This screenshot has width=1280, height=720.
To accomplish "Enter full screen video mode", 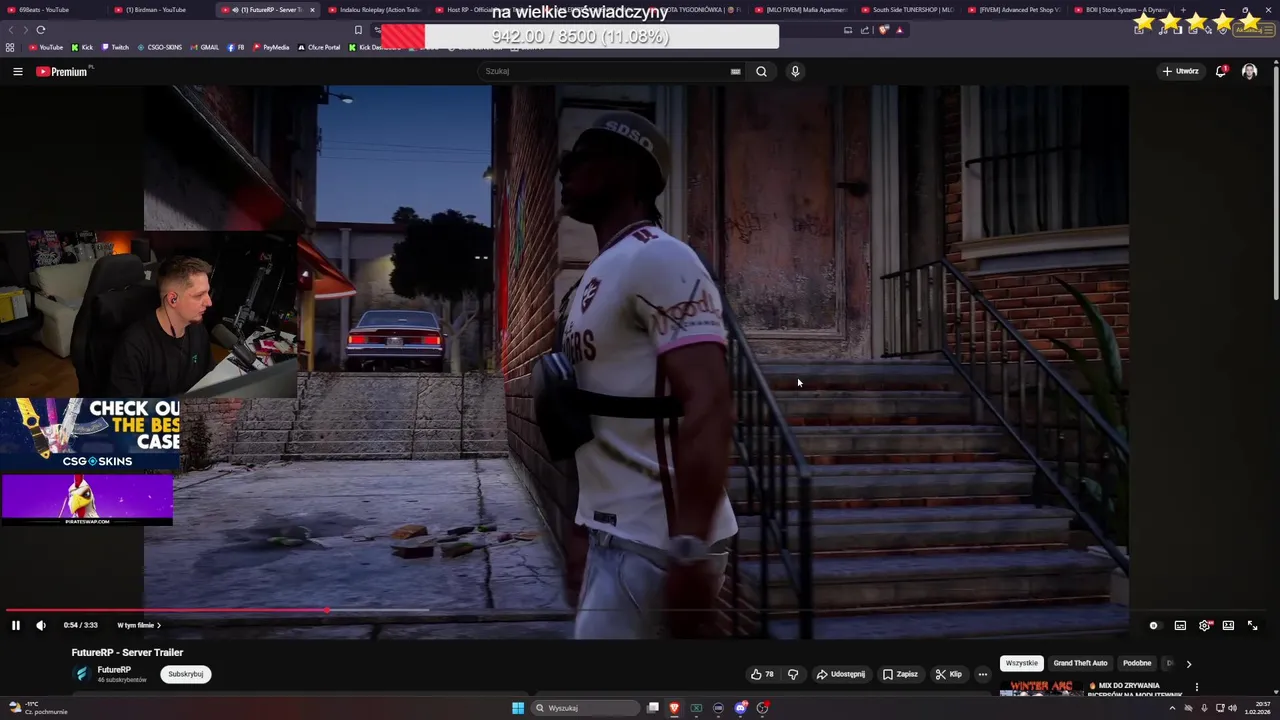I will click(1252, 625).
